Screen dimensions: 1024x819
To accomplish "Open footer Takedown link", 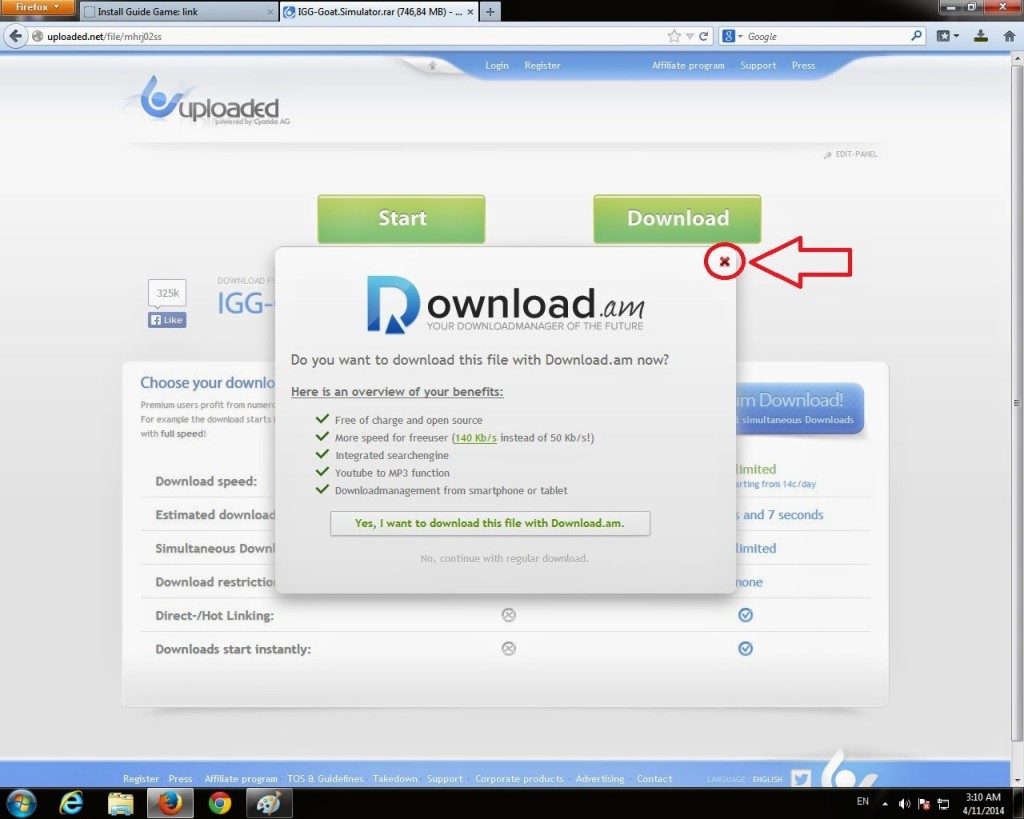I will pos(395,779).
